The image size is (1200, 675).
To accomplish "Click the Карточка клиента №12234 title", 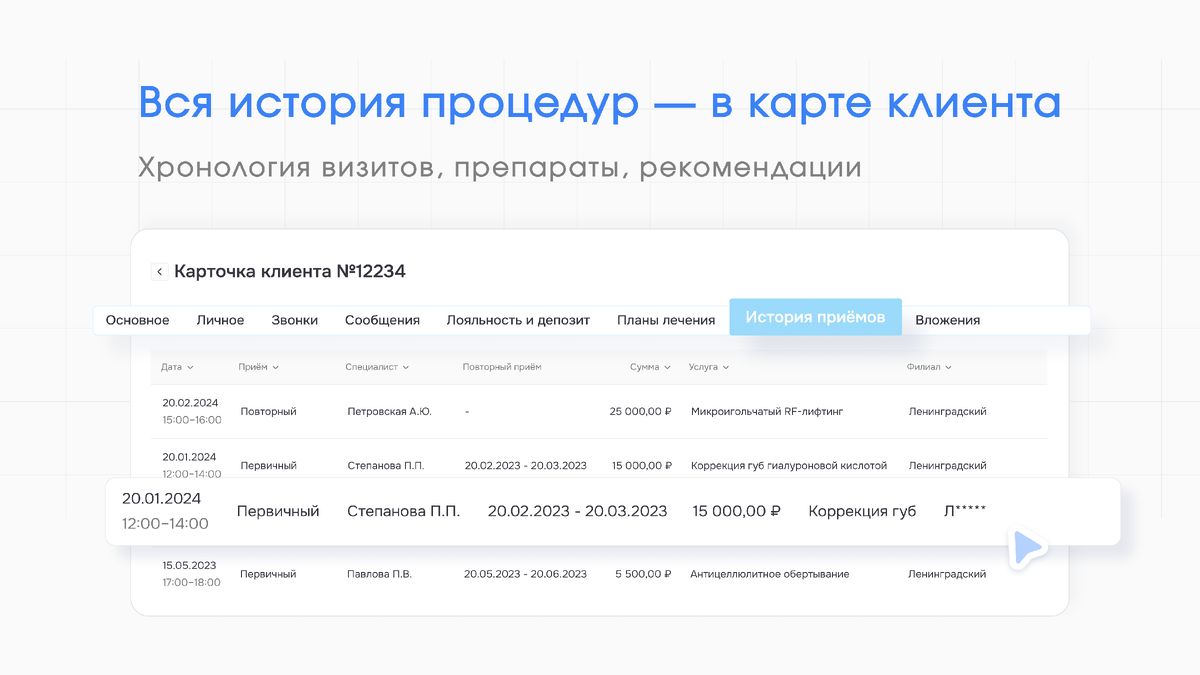I will 290,271.
